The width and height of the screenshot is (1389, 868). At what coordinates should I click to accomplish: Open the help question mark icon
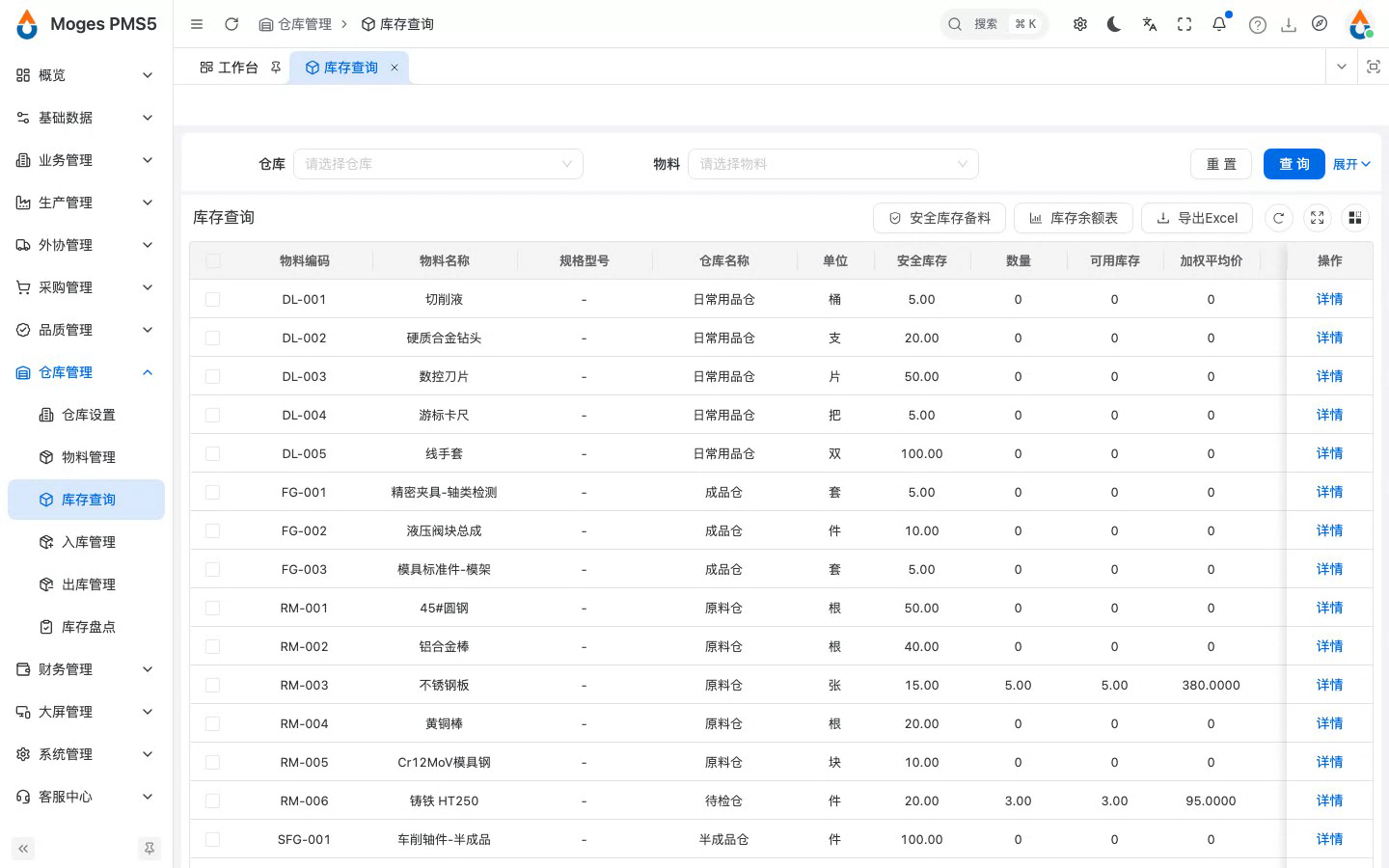coord(1258,25)
